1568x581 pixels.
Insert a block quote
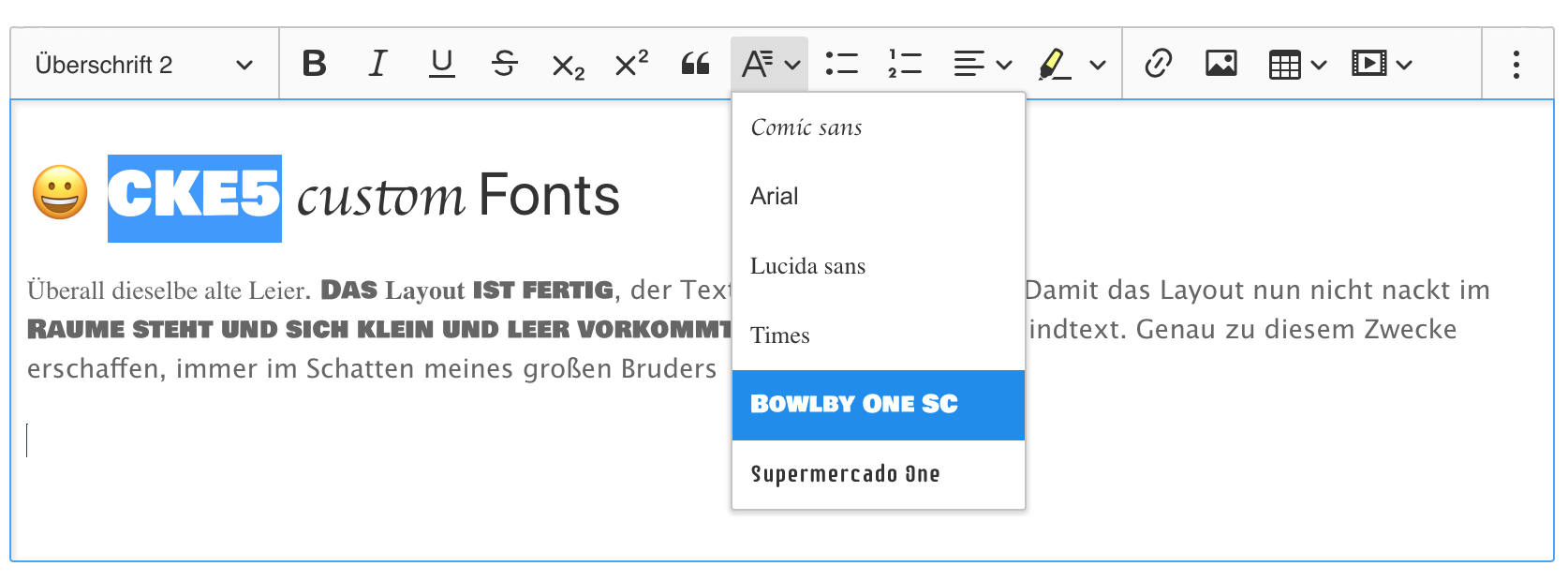click(x=695, y=65)
